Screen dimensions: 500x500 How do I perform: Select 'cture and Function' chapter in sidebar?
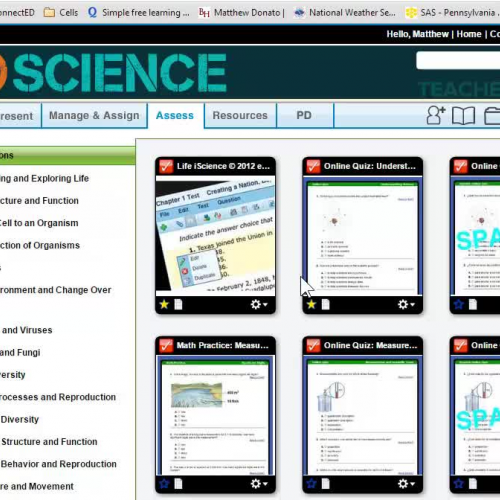(39, 201)
